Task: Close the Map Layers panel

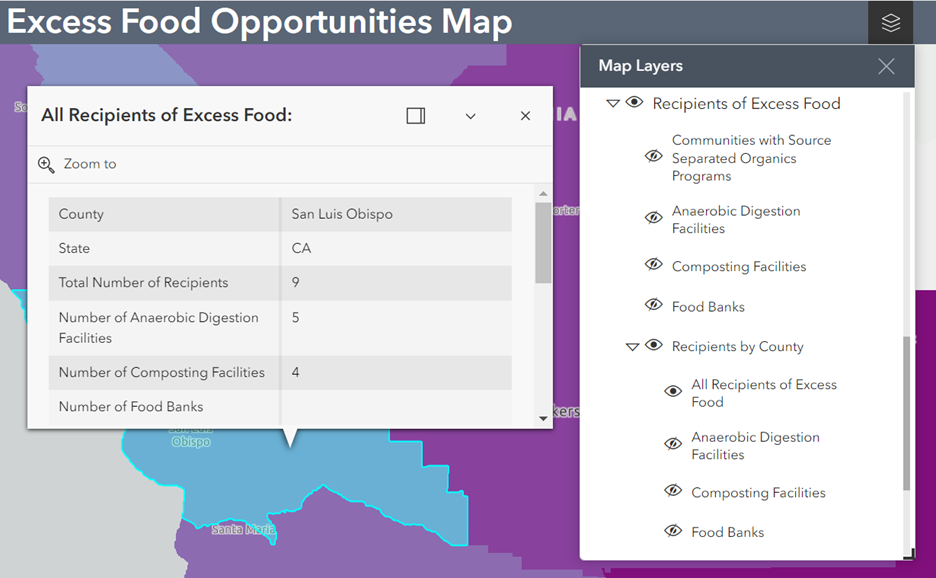Action: [x=885, y=66]
